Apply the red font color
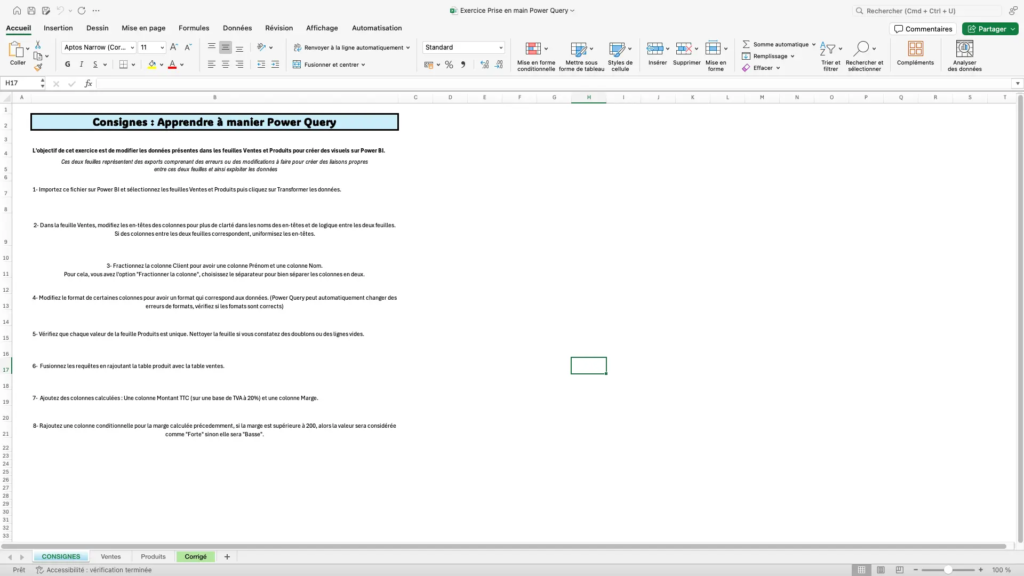 pyautogui.click(x=172, y=65)
